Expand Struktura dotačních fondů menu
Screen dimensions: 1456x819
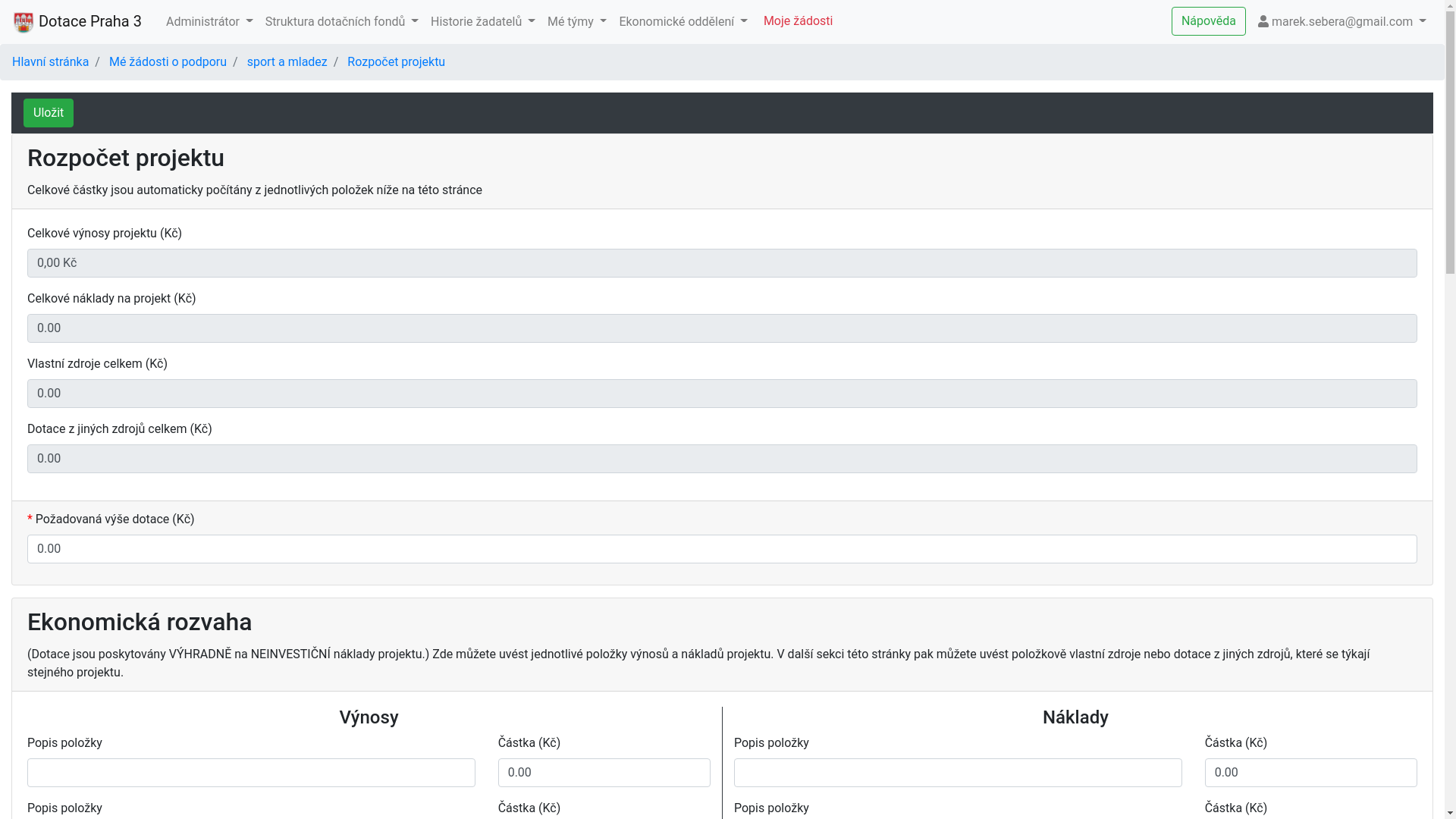pos(341,22)
